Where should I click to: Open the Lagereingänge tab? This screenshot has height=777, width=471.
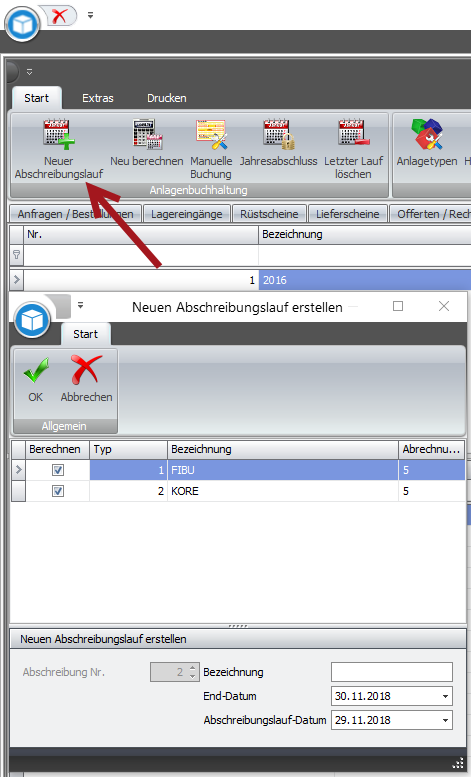pos(186,214)
